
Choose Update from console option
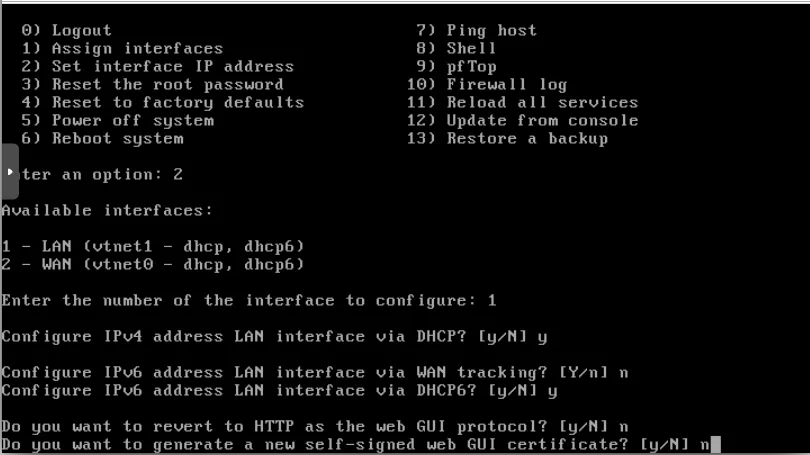coord(541,121)
